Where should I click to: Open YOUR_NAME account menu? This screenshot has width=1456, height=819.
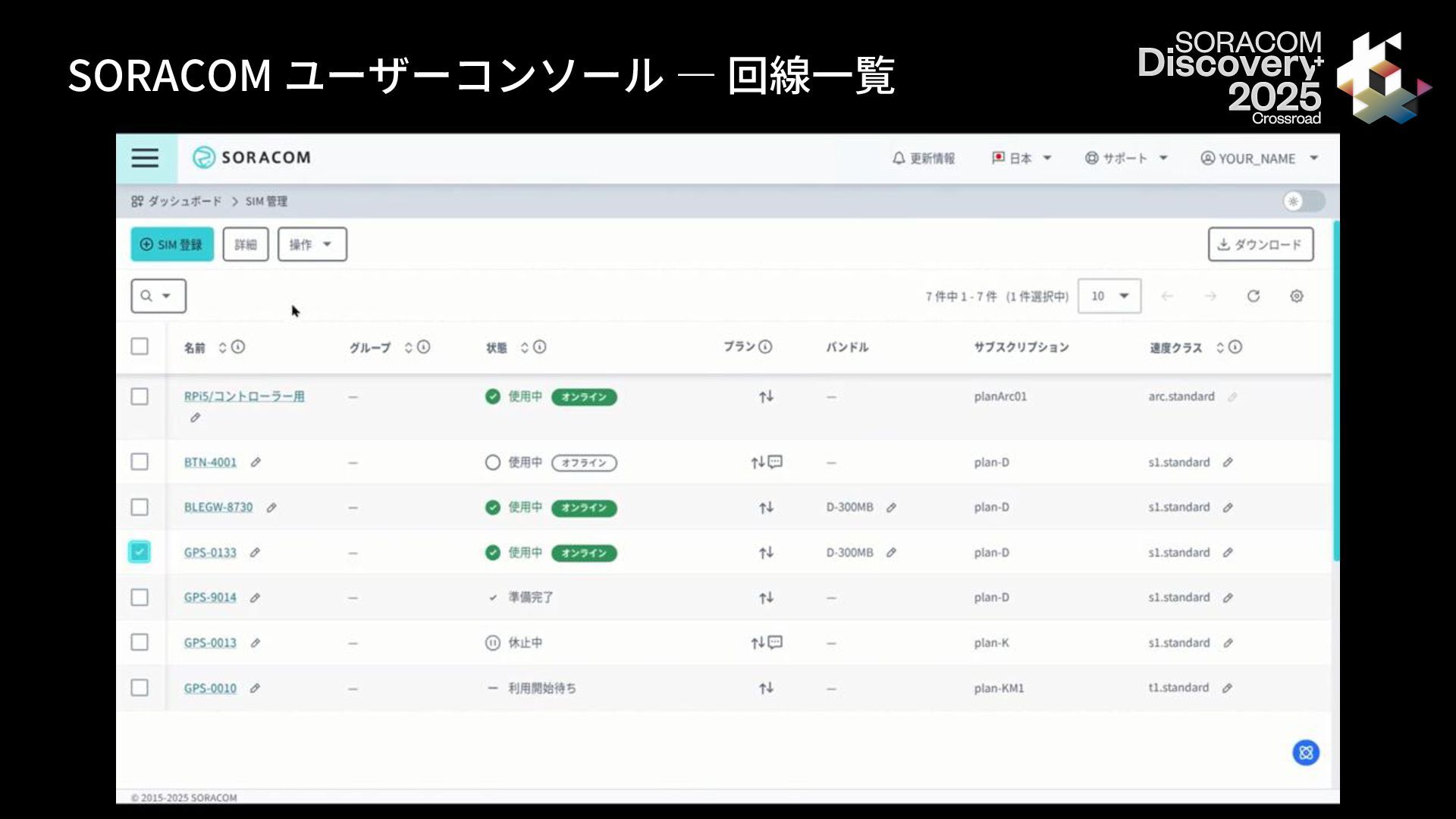pyautogui.click(x=1260, y=158)
